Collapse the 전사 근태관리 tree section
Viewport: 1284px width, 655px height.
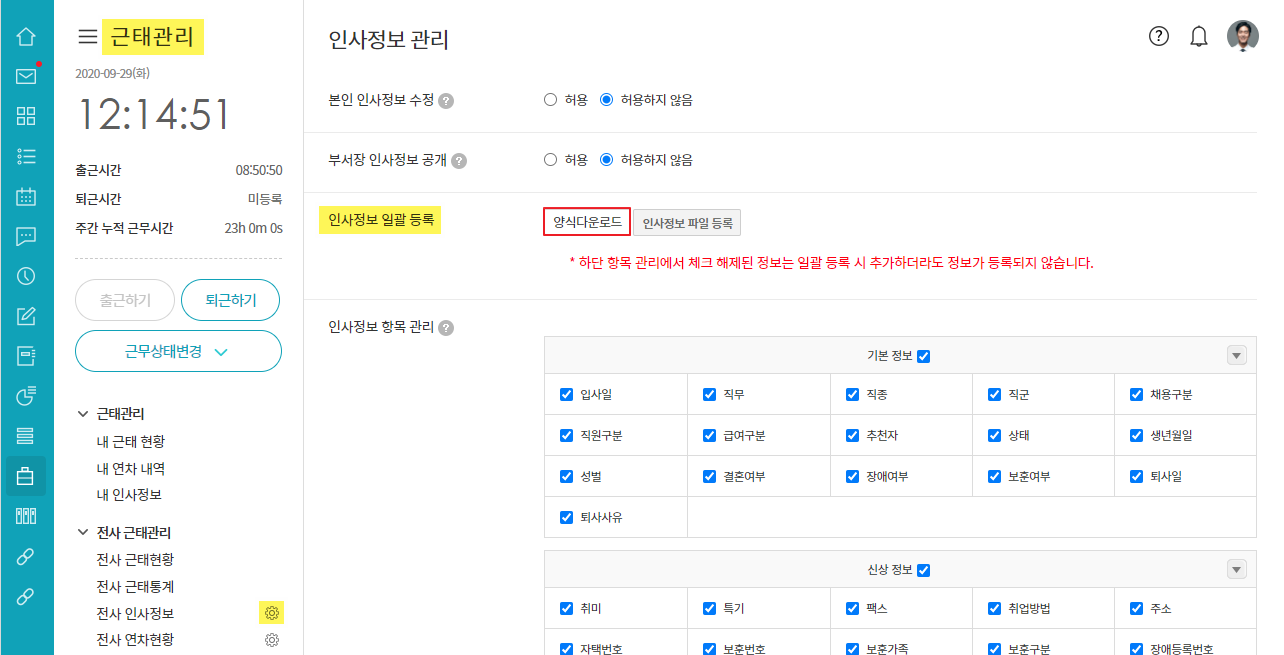point(82,533)
